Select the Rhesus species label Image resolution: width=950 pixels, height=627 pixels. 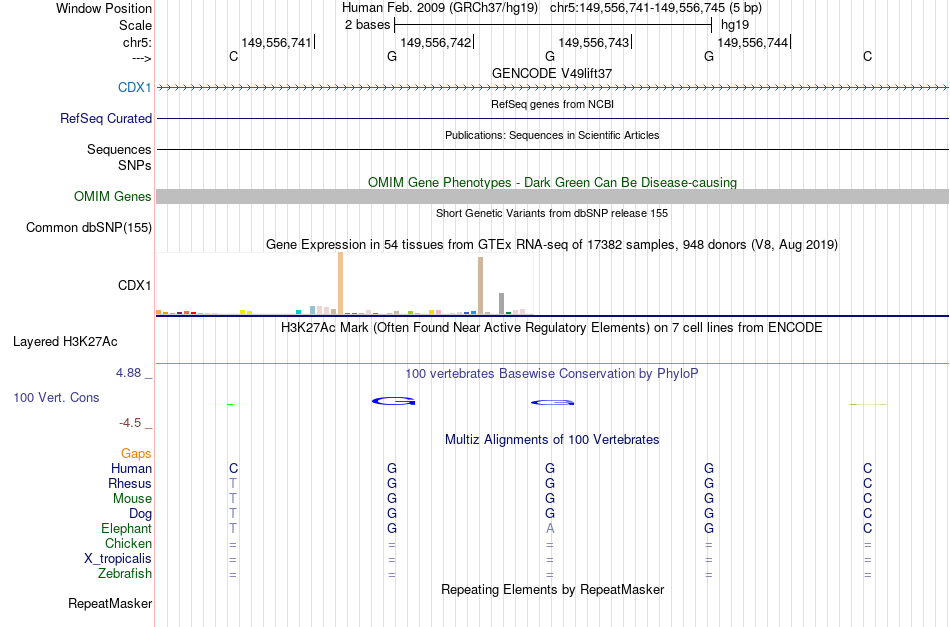click(x=130, y=483)
